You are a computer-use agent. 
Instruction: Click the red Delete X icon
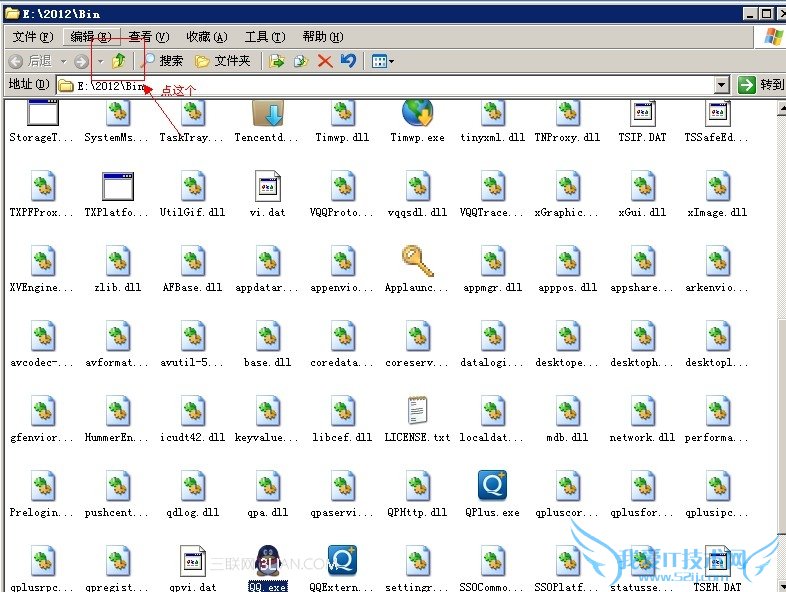(x=324, y=61)
